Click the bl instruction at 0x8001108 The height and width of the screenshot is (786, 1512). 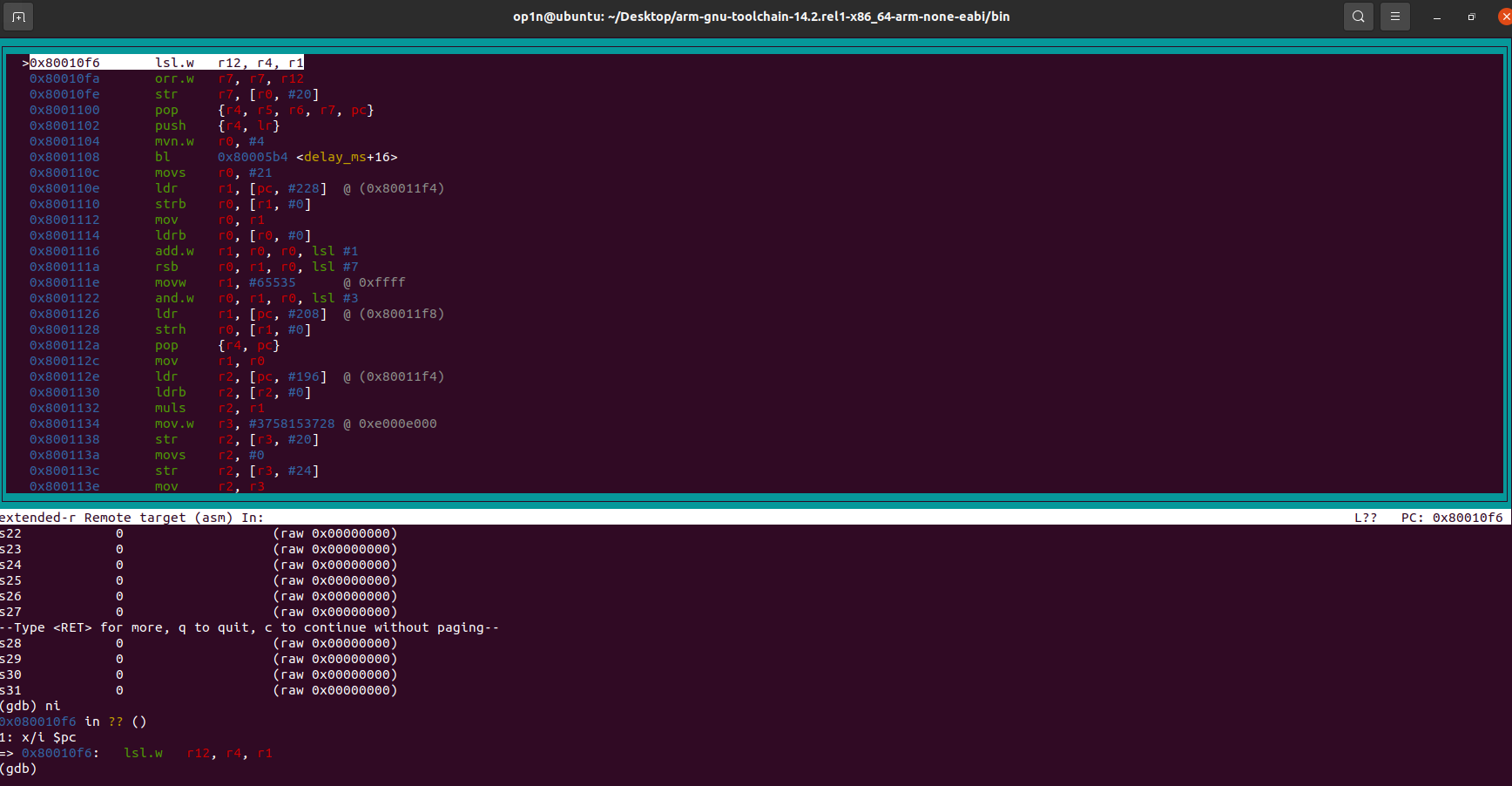pyautogui.click(x=163, y=157)
